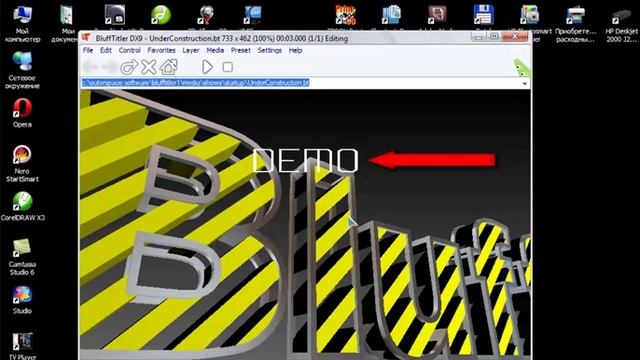Image resolution: width=640 pixels, height=360 pixels.
Task: Select the floppy disk desktop shortcut
Action: coord(484,15)
